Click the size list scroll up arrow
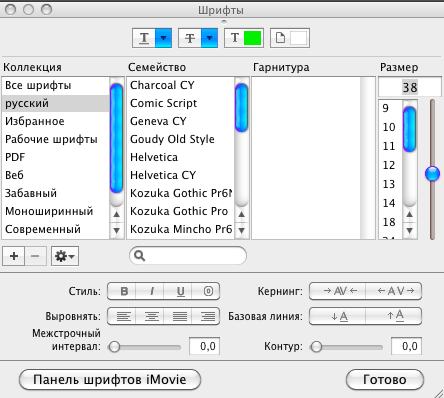The image size is (444, 398). click(410, 214)
